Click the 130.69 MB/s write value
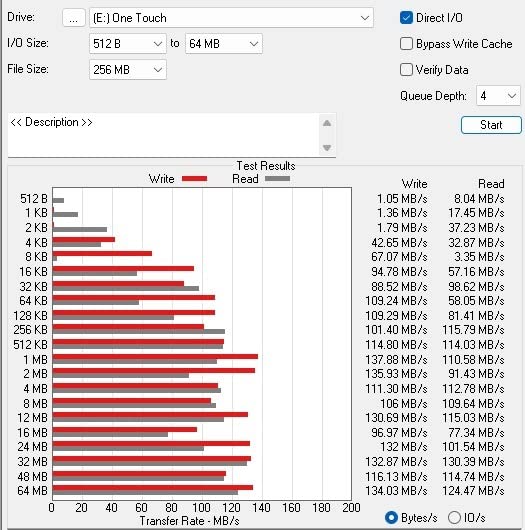Image resolution: width=525 pixels, height=530 pixels. coord(397,418)
